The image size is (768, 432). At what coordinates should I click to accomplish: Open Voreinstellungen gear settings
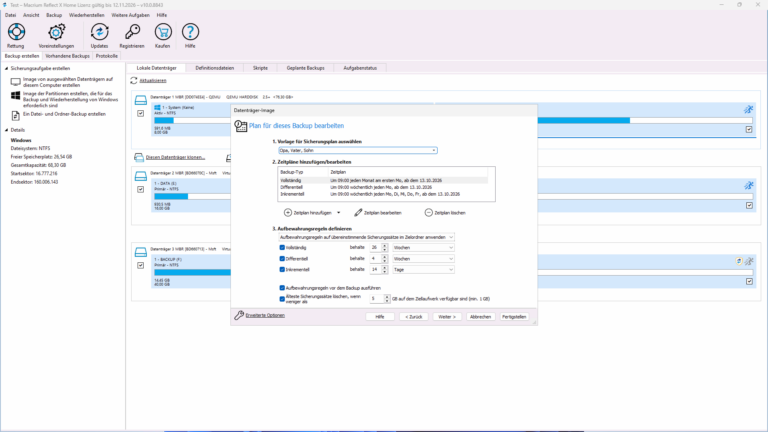[x=56, y=32]
